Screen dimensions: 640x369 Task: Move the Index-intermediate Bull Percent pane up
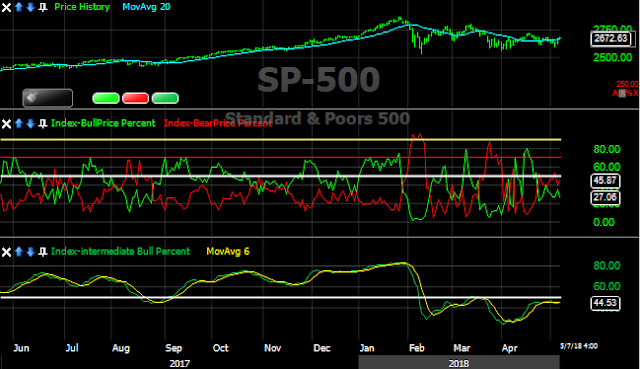pos(19,251)
